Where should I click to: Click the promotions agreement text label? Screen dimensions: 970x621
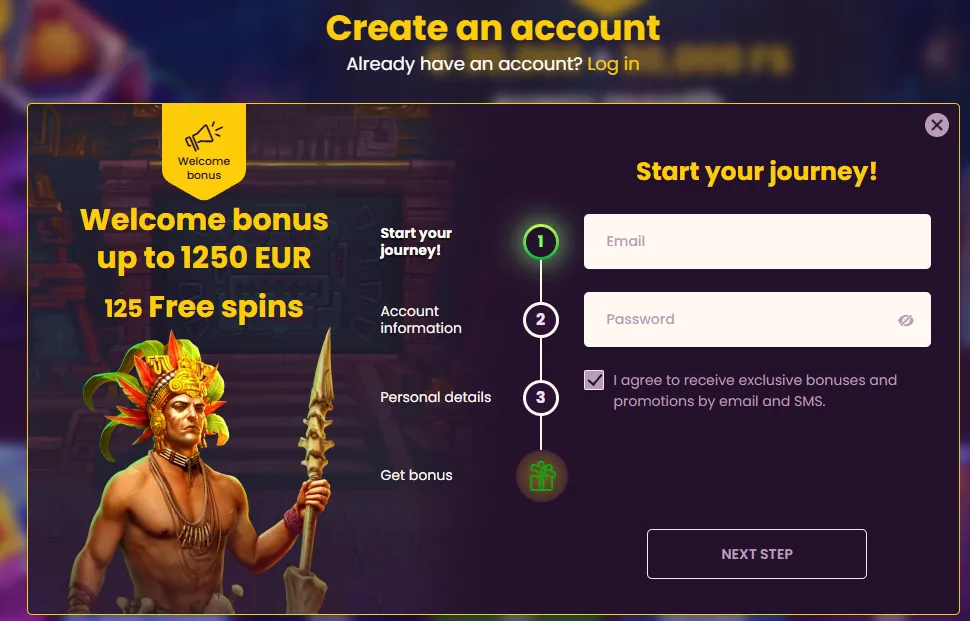(755, 390)
